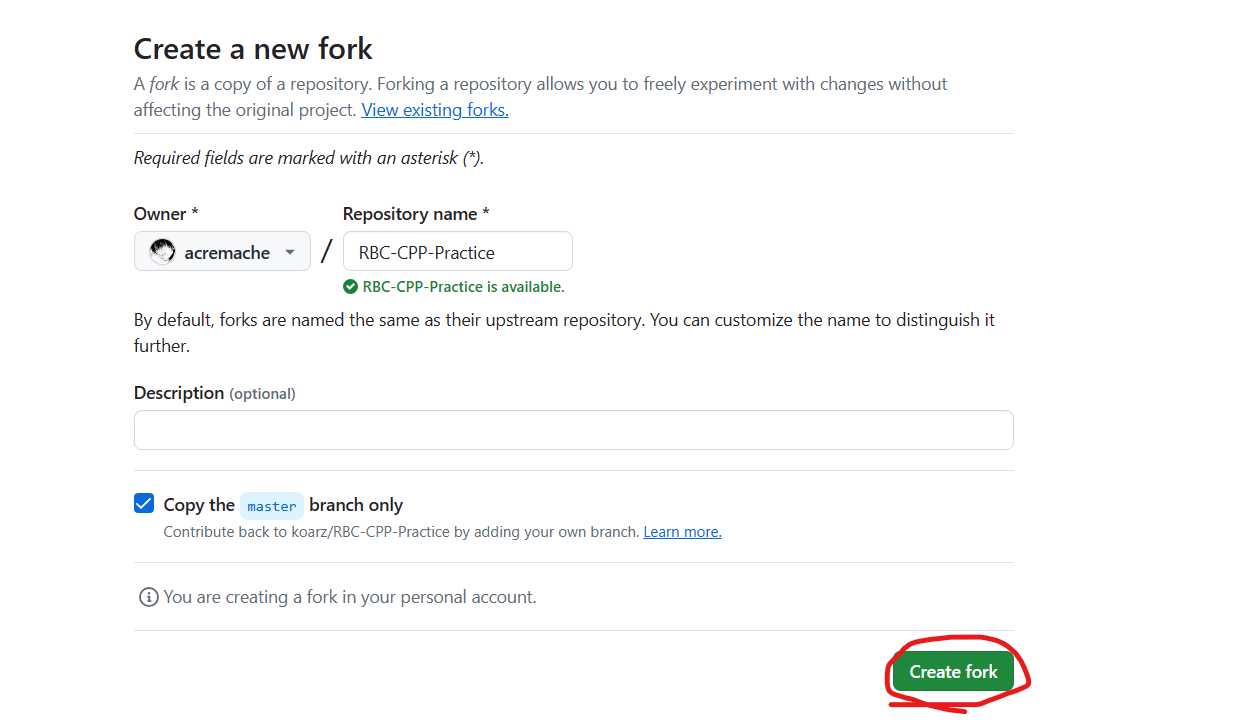This screenshot has height=723, width=1237.
Task: Click the "Description (optional)" field label
Action: point(215,393)
